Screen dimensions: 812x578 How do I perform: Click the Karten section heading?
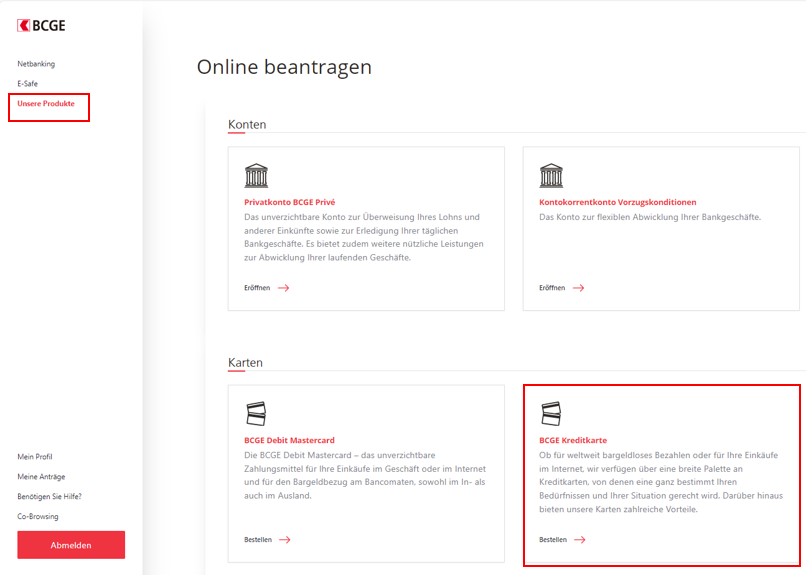pos(245,363)
